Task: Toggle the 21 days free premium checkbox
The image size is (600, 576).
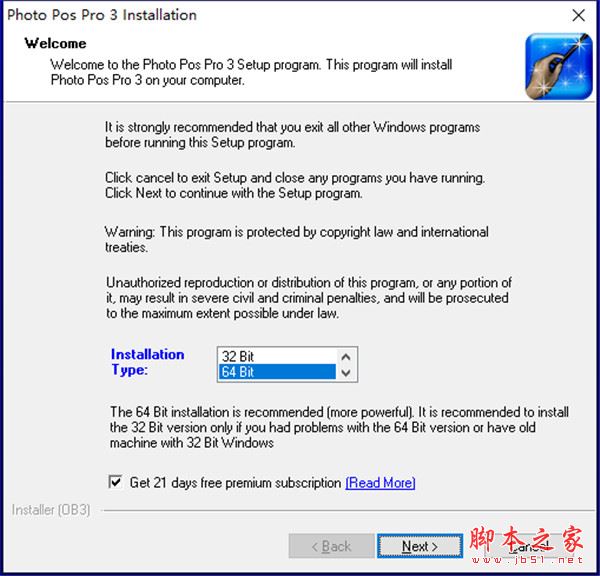Action: [115, 482]
